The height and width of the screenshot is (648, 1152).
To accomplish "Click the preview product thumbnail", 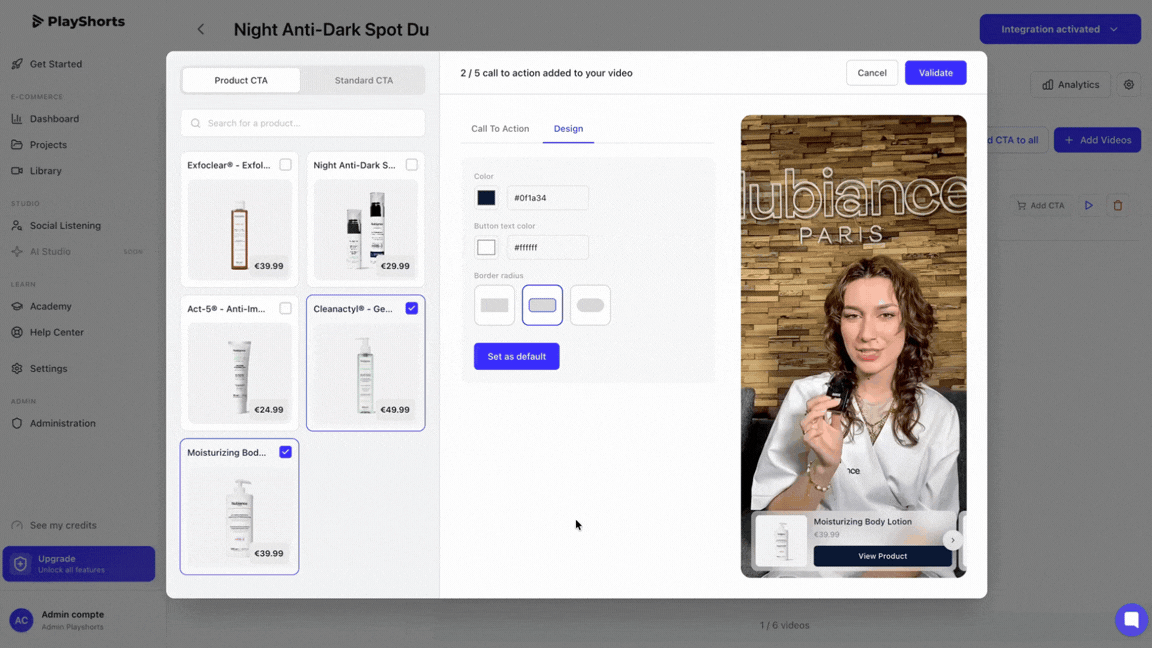I will (x=782, y=541).
